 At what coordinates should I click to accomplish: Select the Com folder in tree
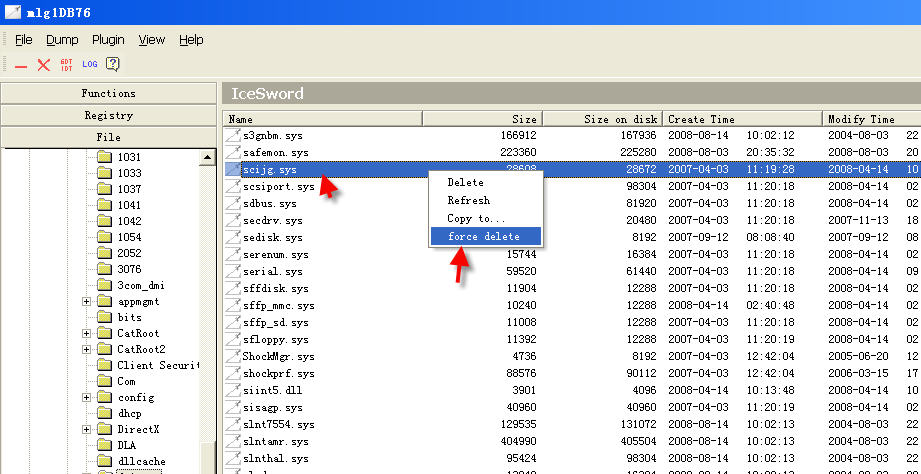coord(126,381)
